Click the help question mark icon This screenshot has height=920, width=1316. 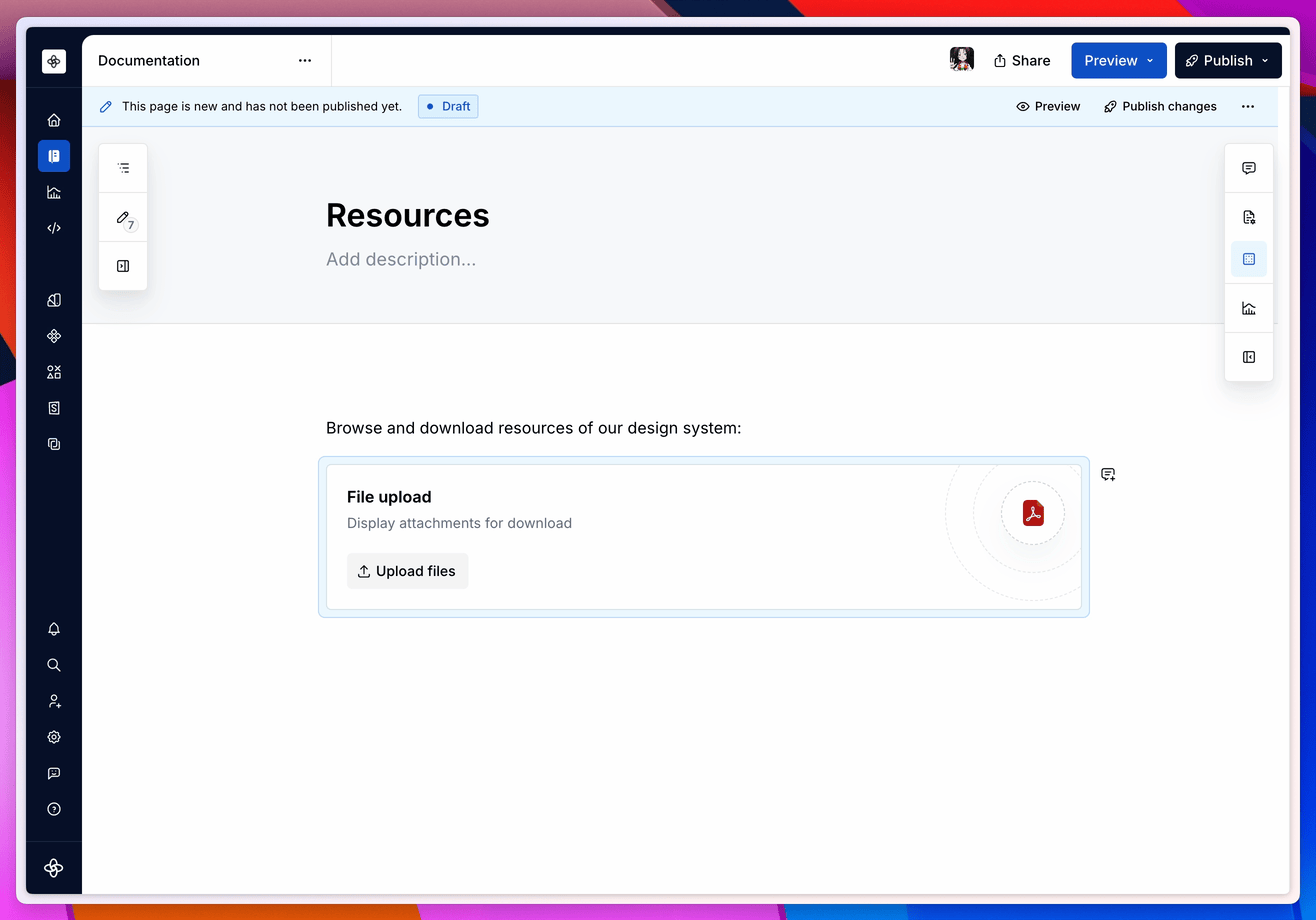tap(54, 809)
